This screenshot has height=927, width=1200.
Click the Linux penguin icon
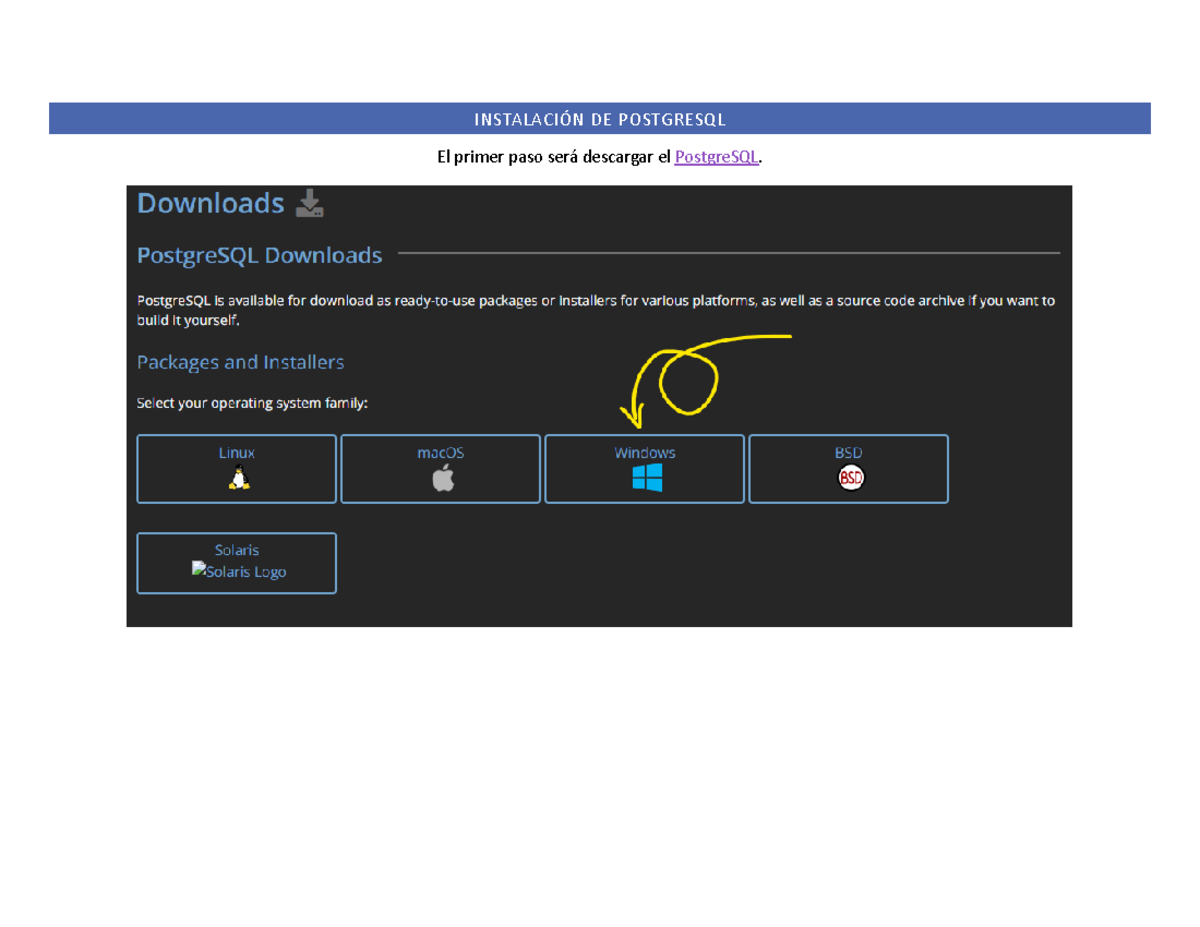pyautogui.click(x=235, y=480)
